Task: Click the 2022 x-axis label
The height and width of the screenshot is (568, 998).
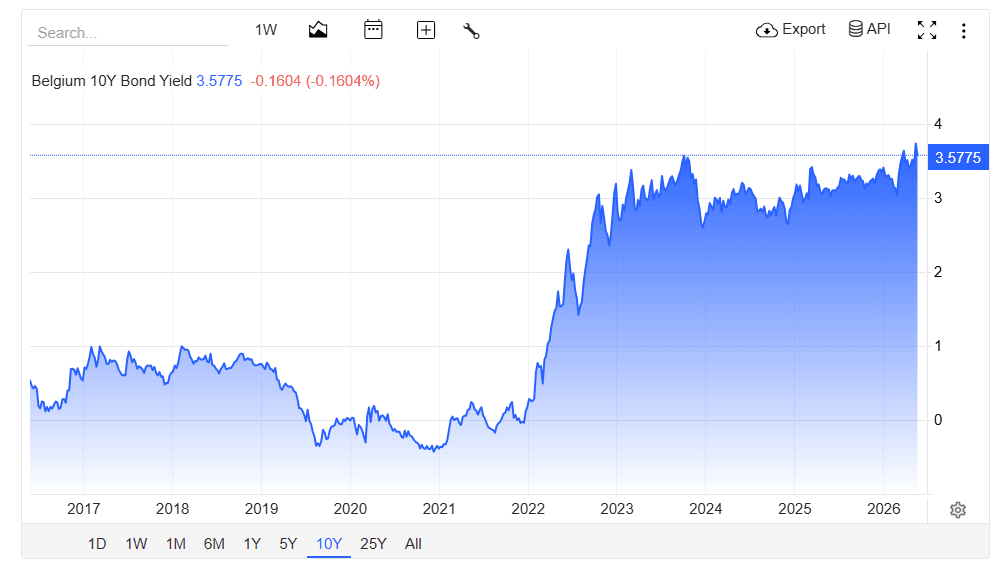Action: [x=528, y=509]
